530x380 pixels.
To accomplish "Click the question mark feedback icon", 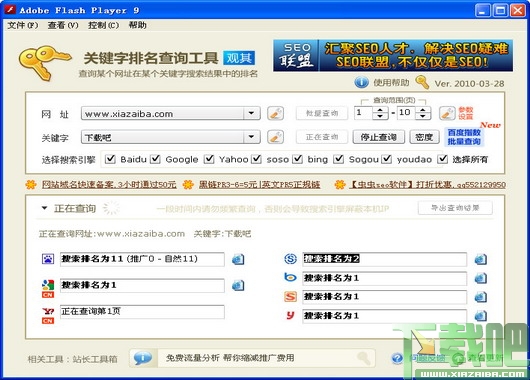I will pos(398,358).
